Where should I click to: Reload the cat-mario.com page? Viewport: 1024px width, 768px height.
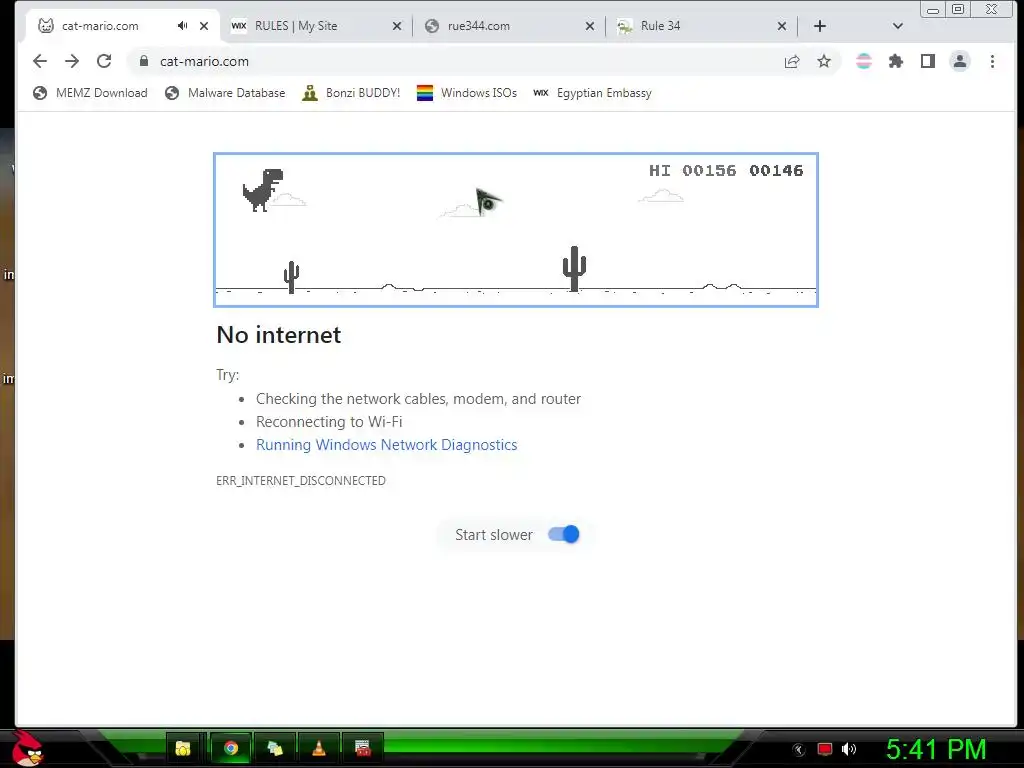coord(104,61)
